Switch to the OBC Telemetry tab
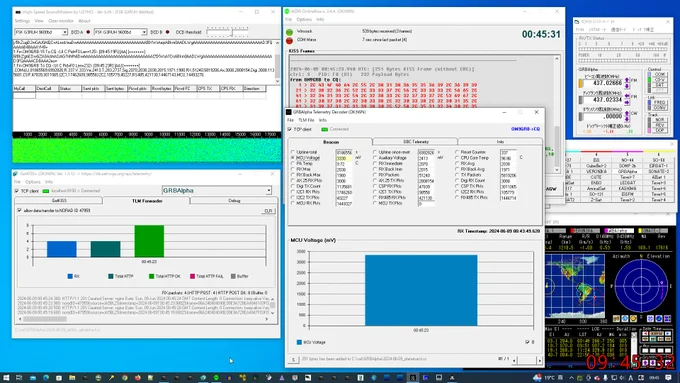Image resolution: width=680 pixels, height=383 pixels. pos(415,142)
